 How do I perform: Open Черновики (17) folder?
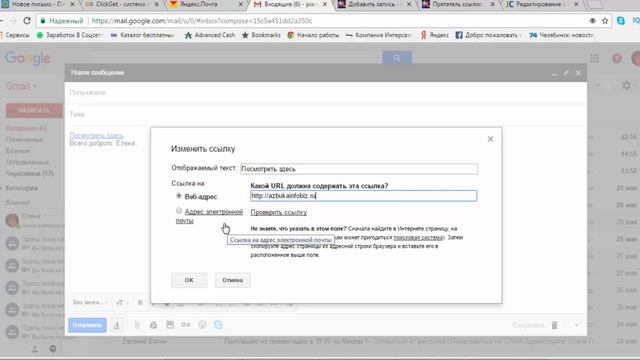pos(30,173)
